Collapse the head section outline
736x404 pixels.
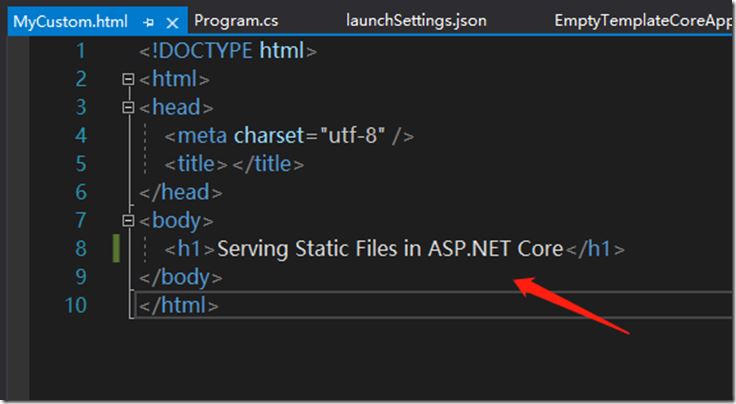point(127,107)
